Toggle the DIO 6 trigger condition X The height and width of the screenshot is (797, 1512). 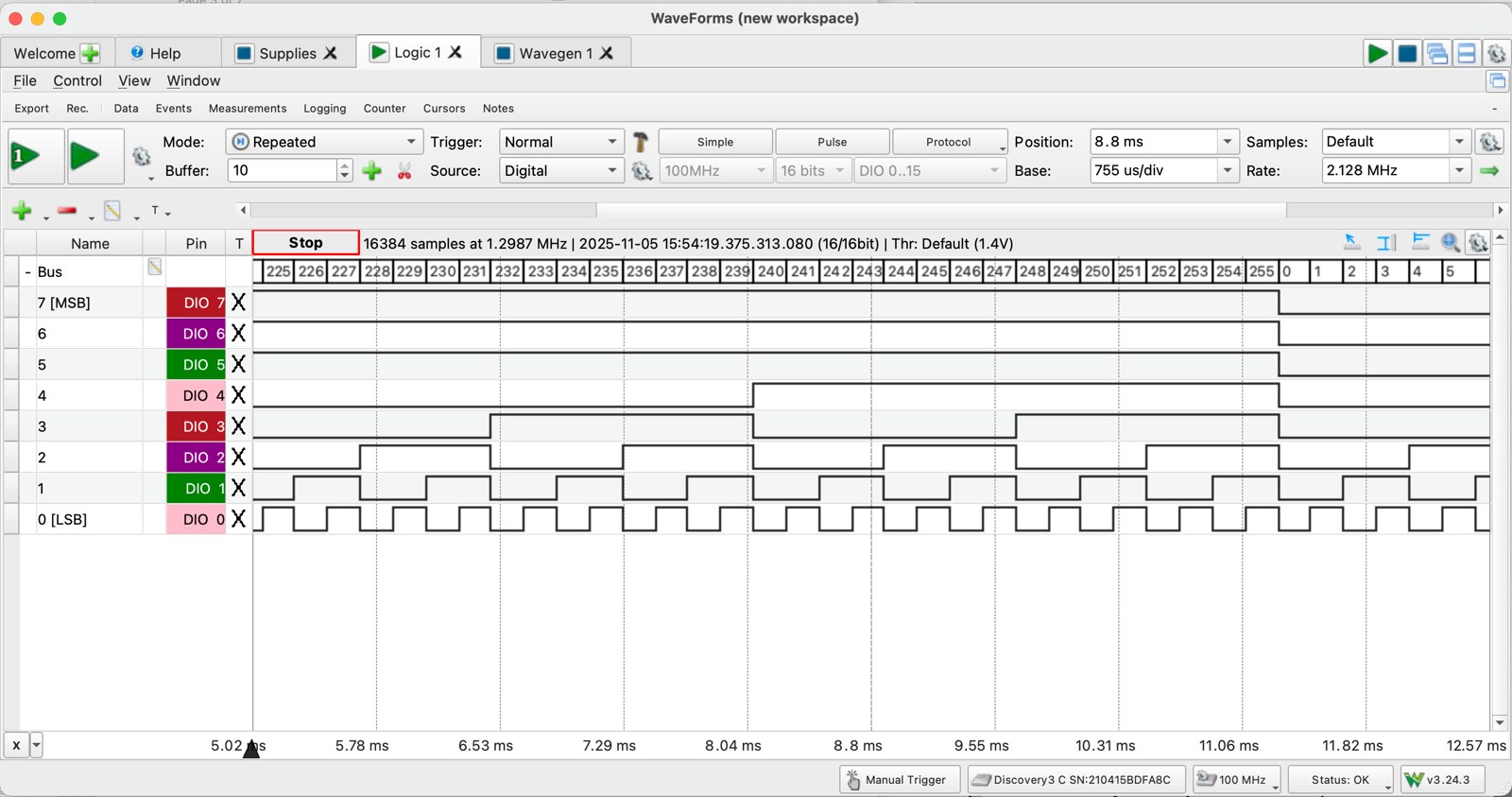click(238, 334)
